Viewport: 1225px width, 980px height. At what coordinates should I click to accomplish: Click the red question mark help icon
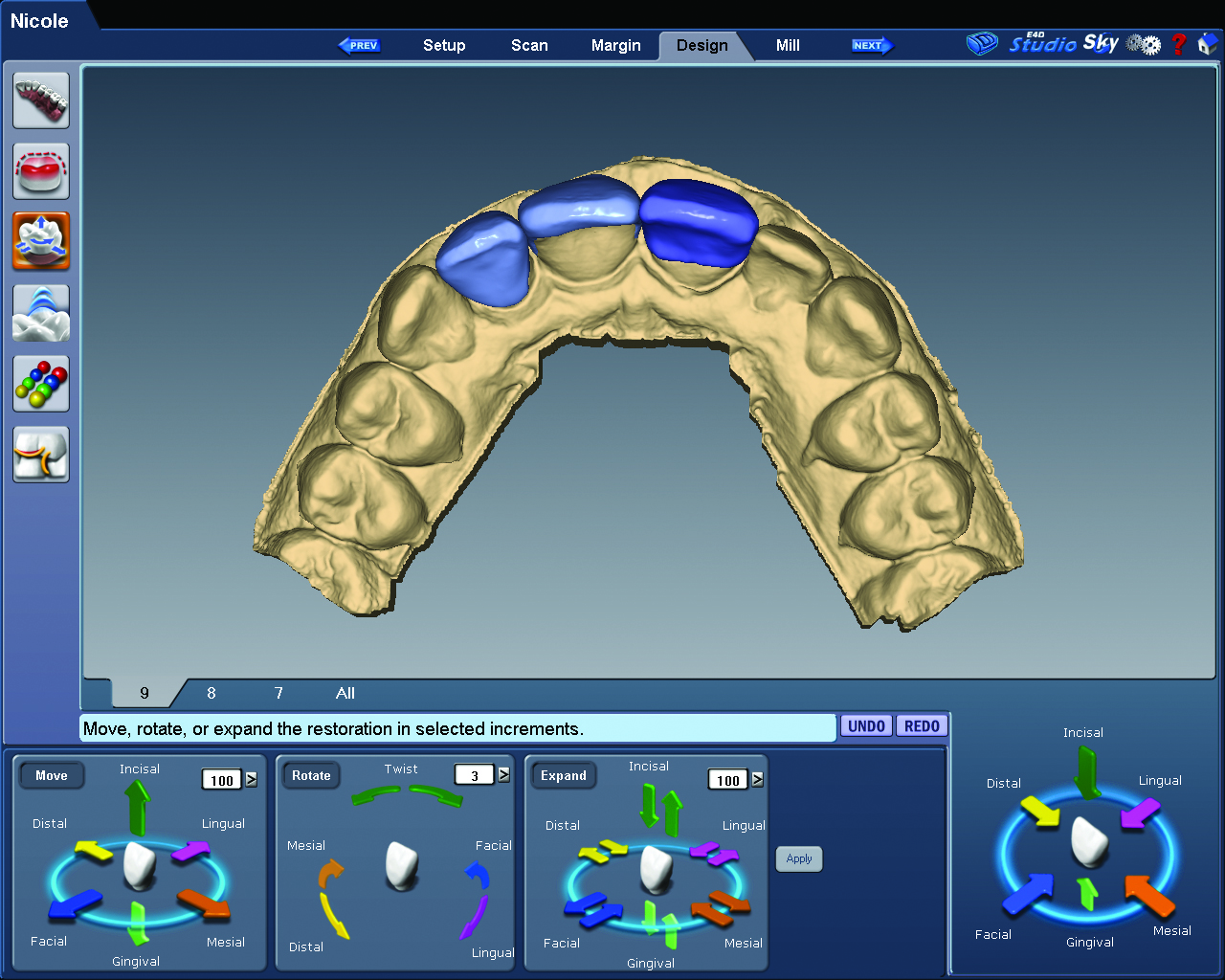pyautogui.click(x=1179, y=44)
